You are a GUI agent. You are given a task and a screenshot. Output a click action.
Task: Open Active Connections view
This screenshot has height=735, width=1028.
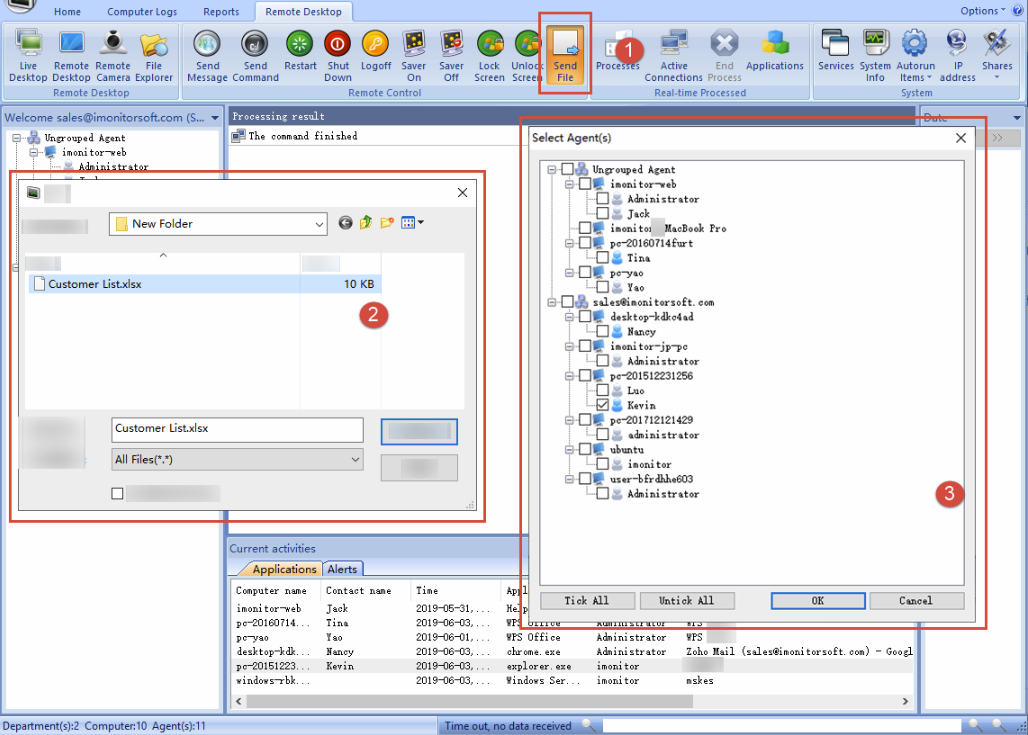[673, 56]
